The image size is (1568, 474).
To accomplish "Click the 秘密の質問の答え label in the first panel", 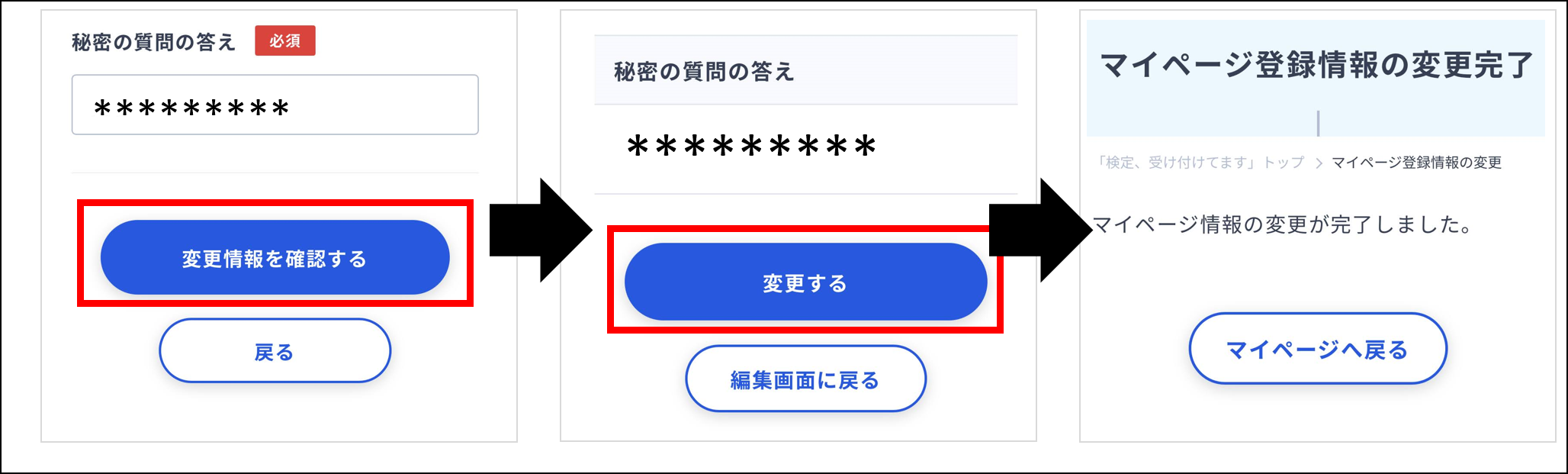I will click(x=154, y=42).
